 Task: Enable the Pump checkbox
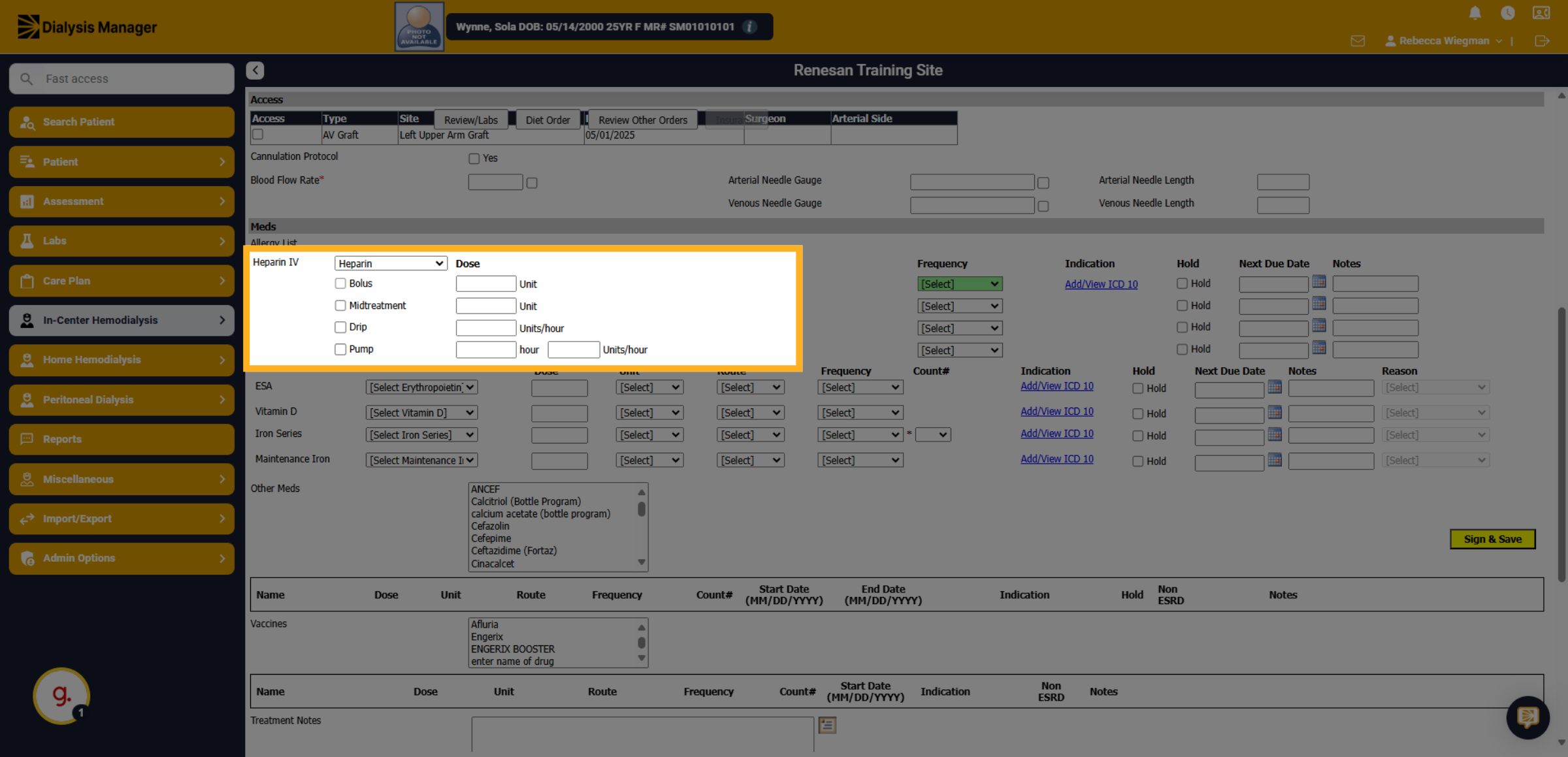point(340,349)
